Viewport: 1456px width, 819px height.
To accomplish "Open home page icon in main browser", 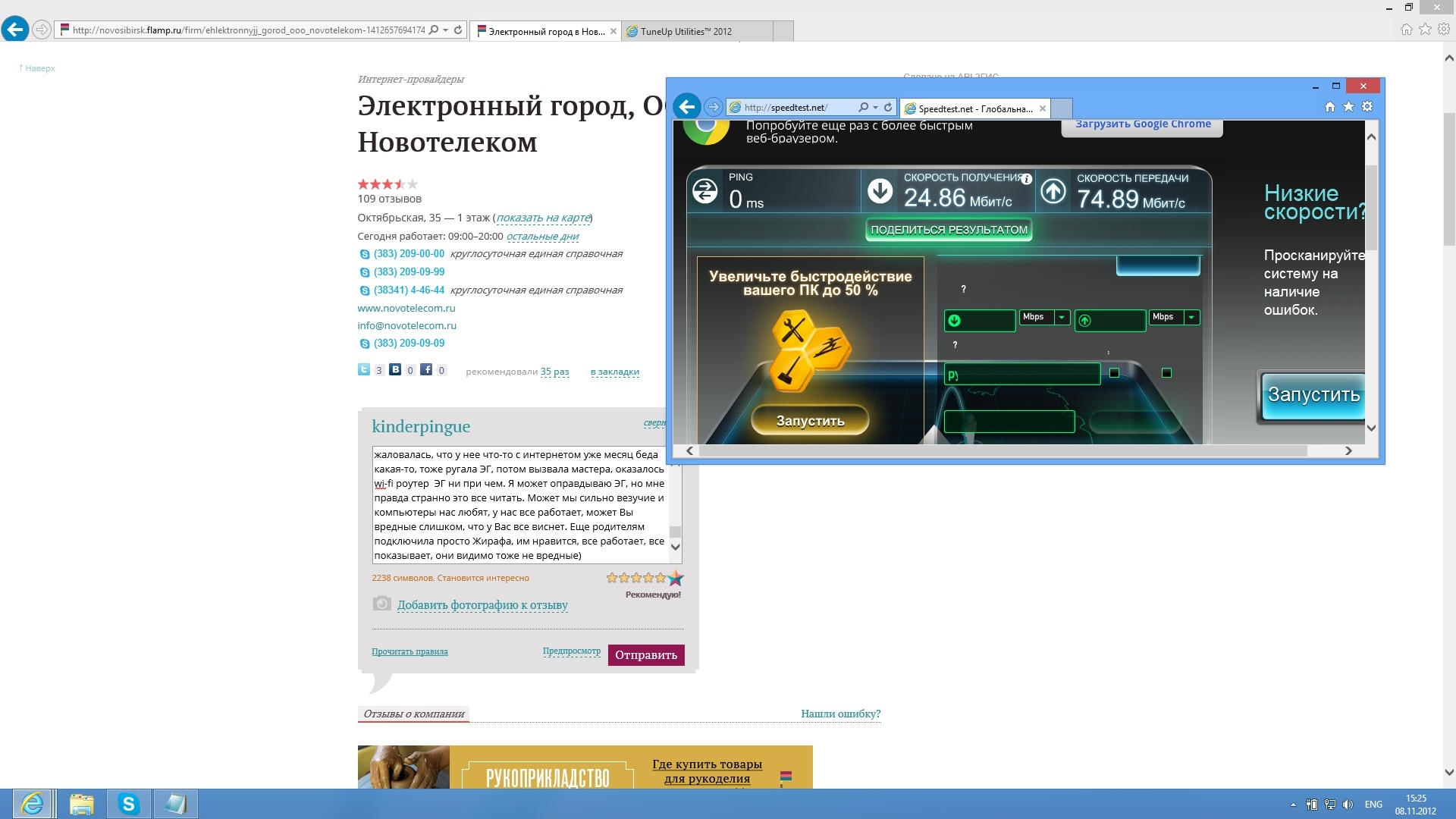I will pyautogui.click(x=1406, y=30).
